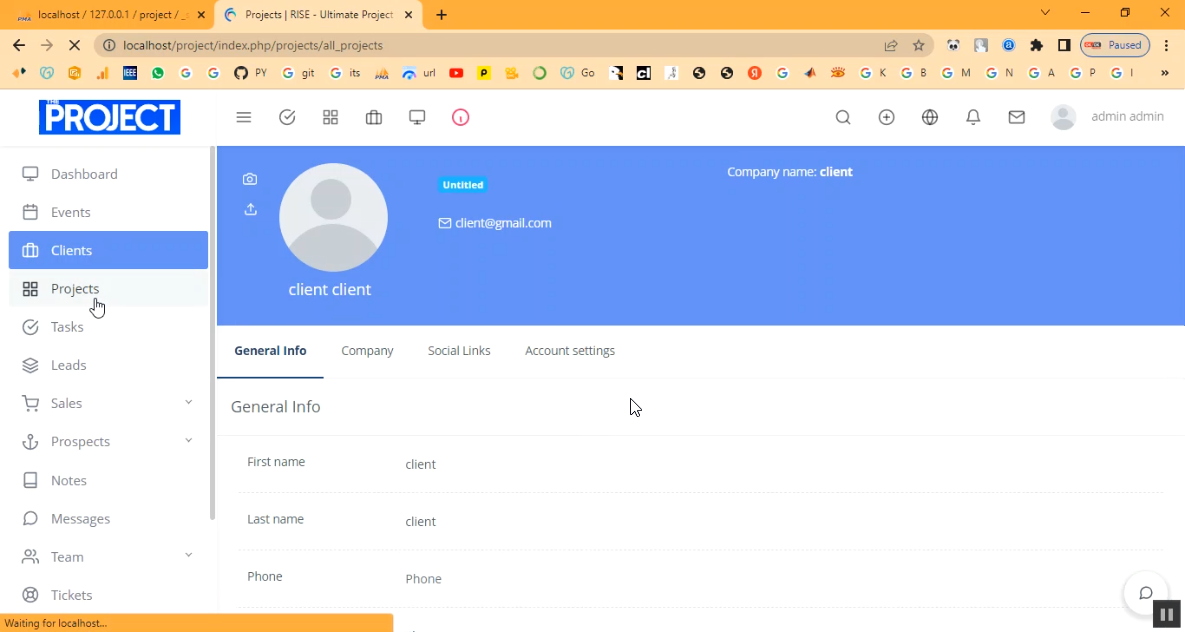Viewport: 1185px width, 632px height.
Task: Open Tasks in the sidebar
Action: (x=108, y=327)
